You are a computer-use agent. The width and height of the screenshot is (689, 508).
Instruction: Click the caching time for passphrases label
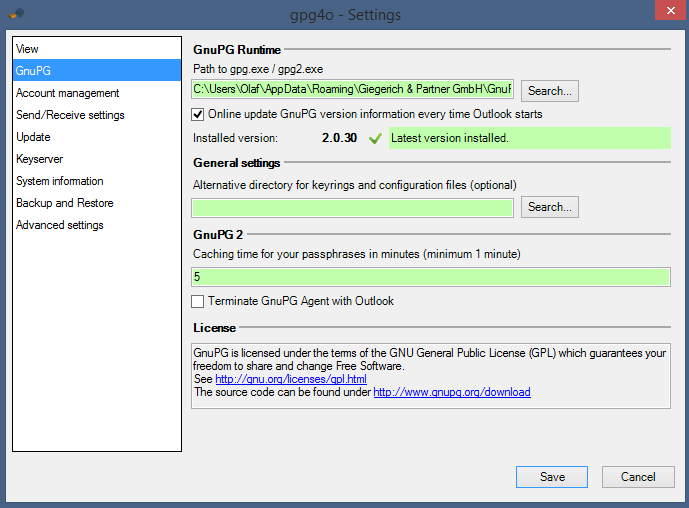pyautogui.click(x=356, y=254)
